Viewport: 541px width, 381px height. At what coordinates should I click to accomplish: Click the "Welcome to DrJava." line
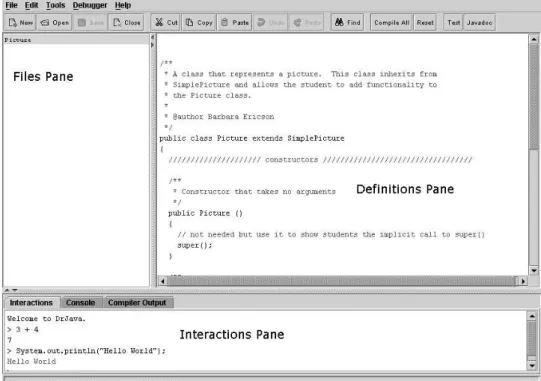pyautogui.click(x=46, y=319)
